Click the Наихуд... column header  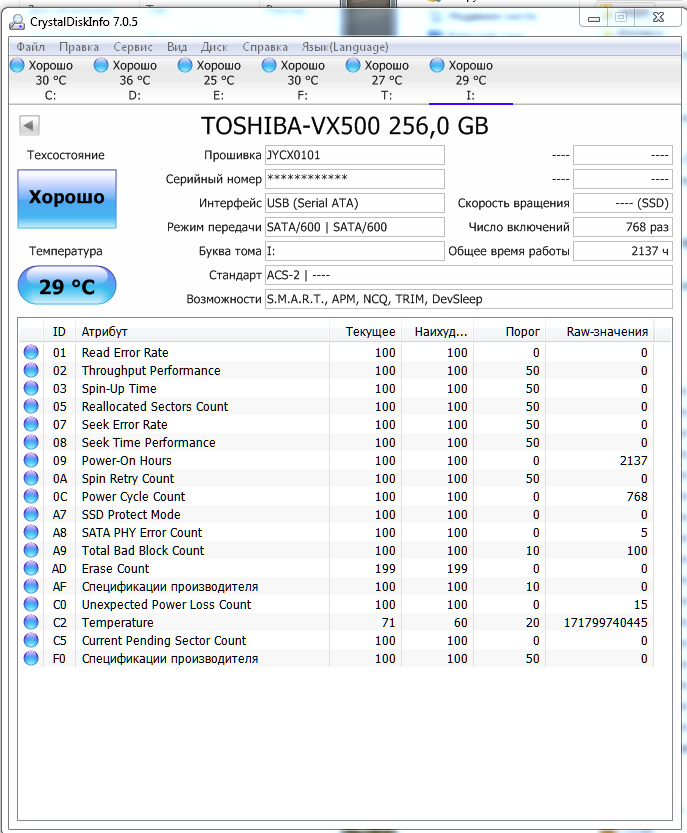tap(438, 332)
